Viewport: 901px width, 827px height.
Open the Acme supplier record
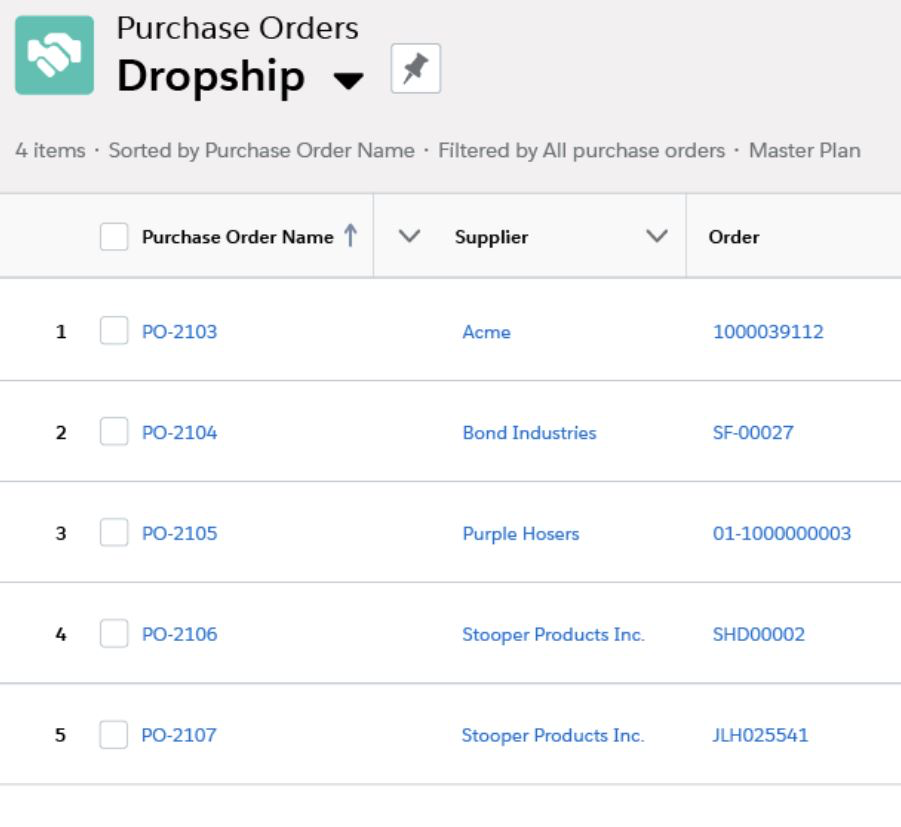pyautogui.click(x=486, y=332)
